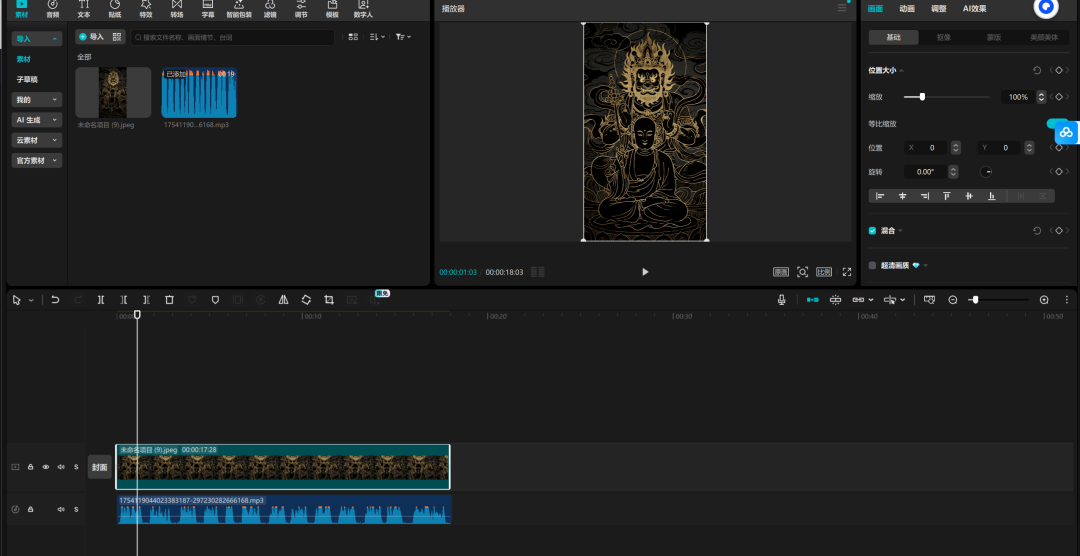The width and height of the screenshot is (1080, 556).
Task: Click the marker shield icon in the toolbar
Action: [215, 300]
